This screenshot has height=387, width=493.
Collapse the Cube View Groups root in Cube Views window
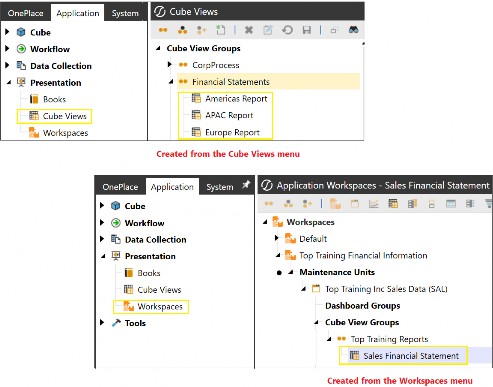(x=158, y=48)
